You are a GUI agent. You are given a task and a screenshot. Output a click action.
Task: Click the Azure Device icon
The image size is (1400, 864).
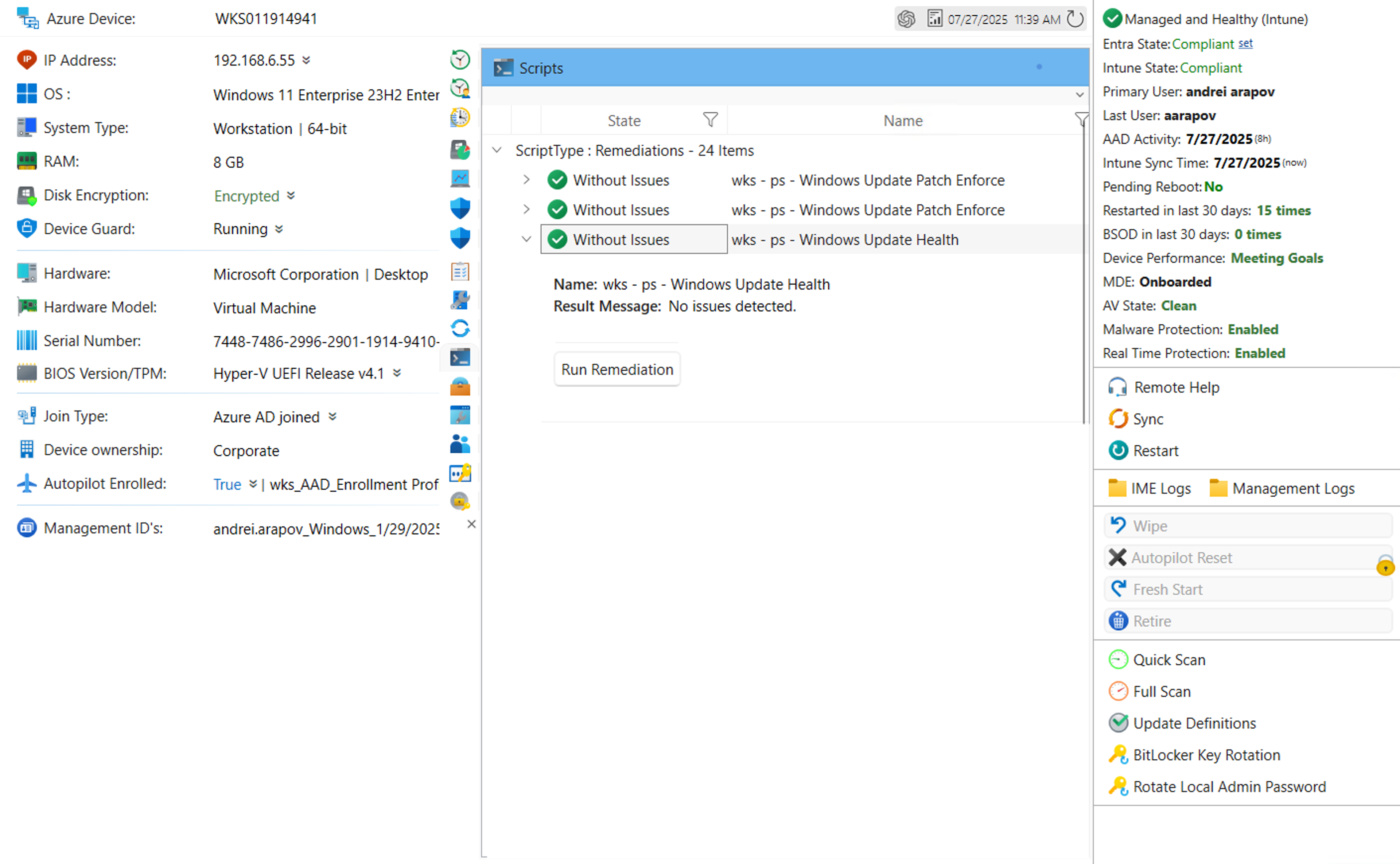[27, 18]
